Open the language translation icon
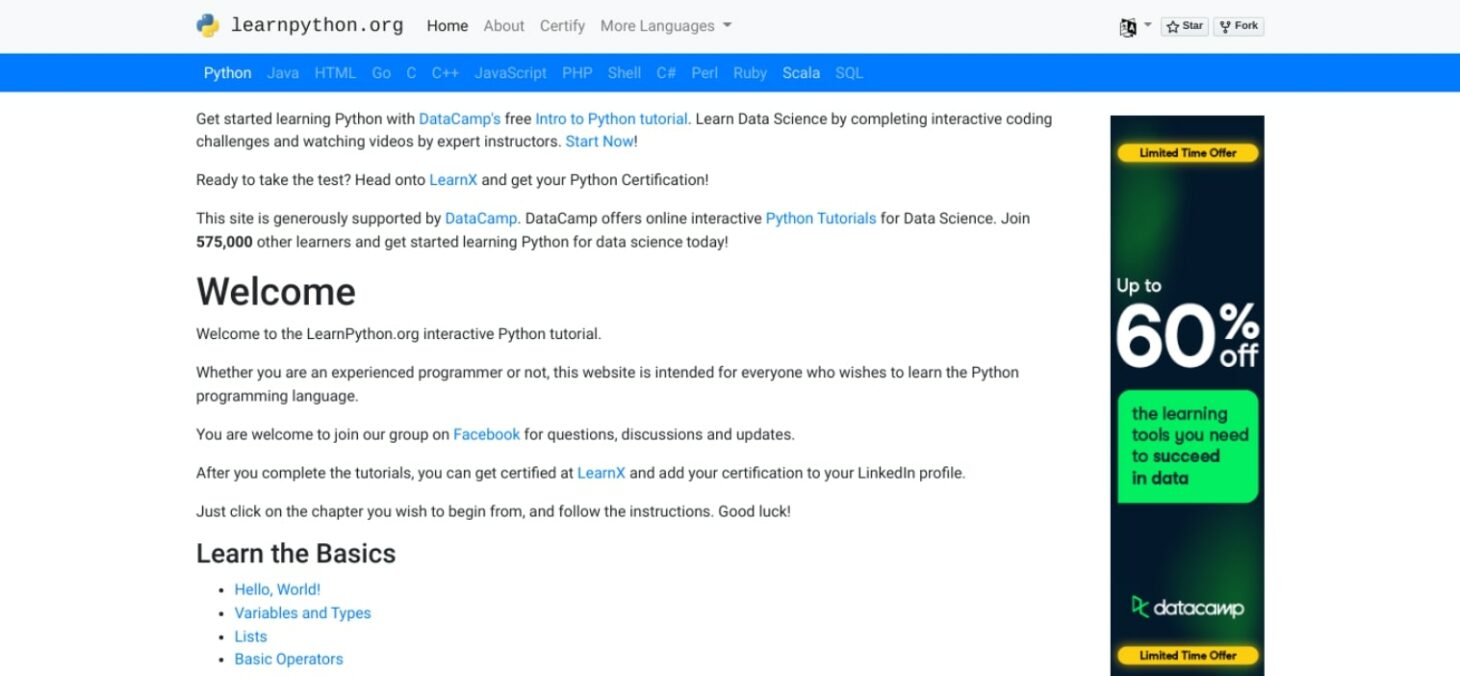The width and height of the screenshot is (1460, 676). (1128, 27)
